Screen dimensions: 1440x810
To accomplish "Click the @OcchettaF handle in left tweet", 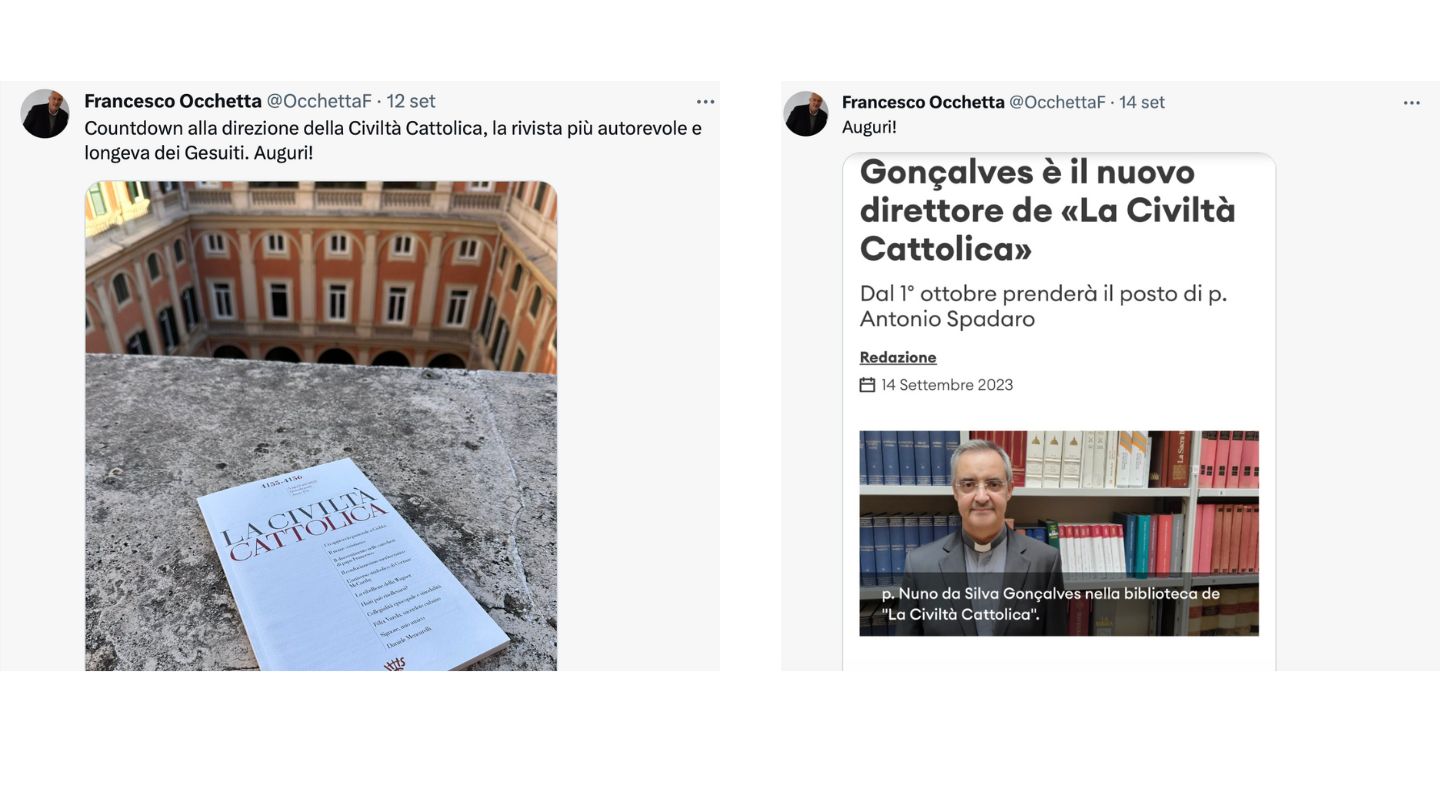I will [319, 101].
